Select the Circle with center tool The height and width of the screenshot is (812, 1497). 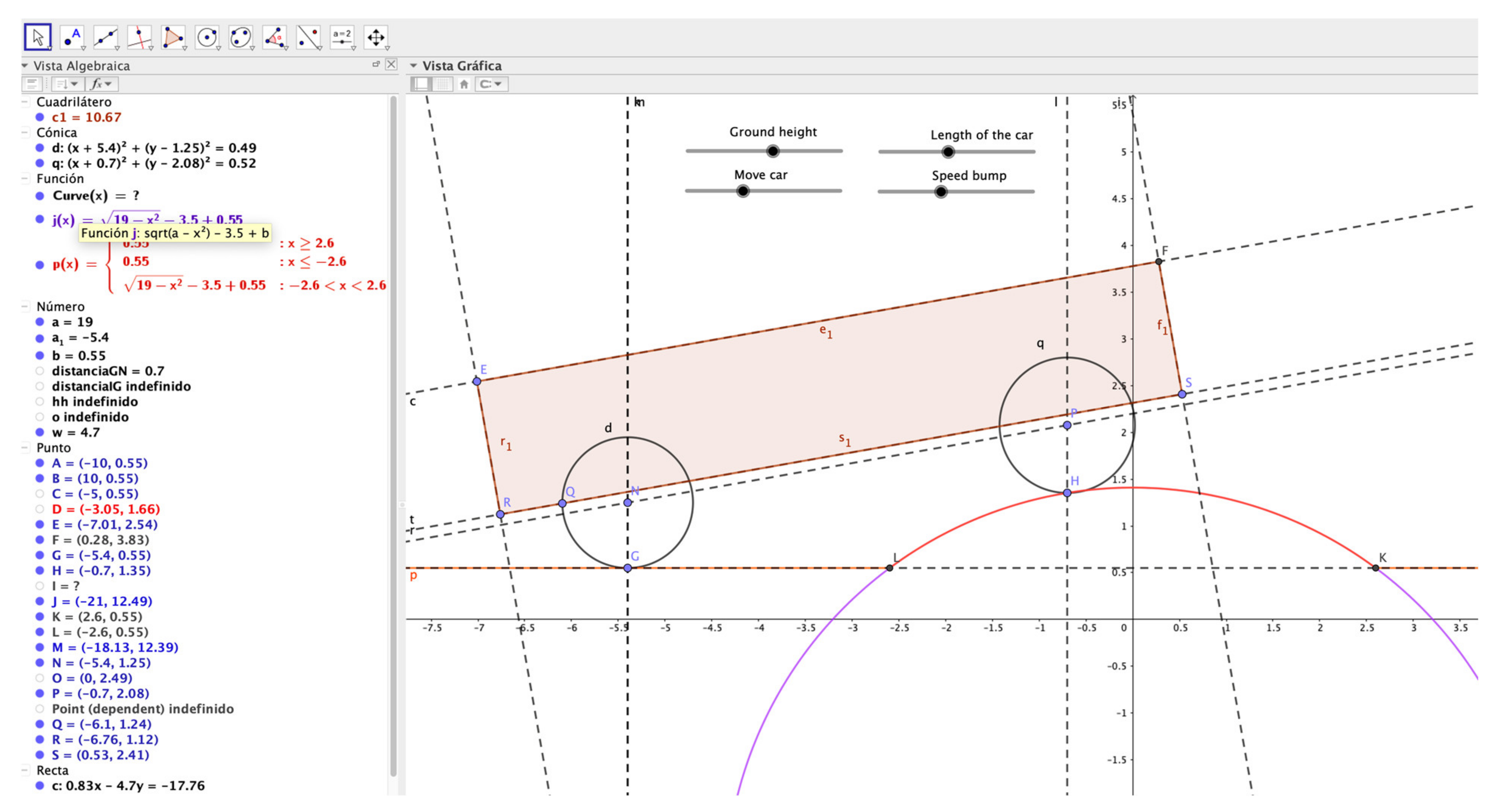pyautogui.click(x=207, y=37)
